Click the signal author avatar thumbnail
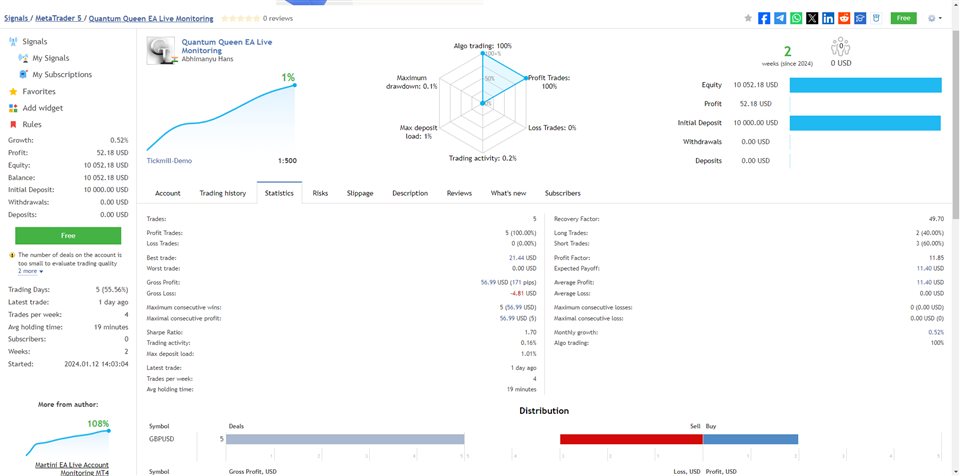 tap(162, 51)
